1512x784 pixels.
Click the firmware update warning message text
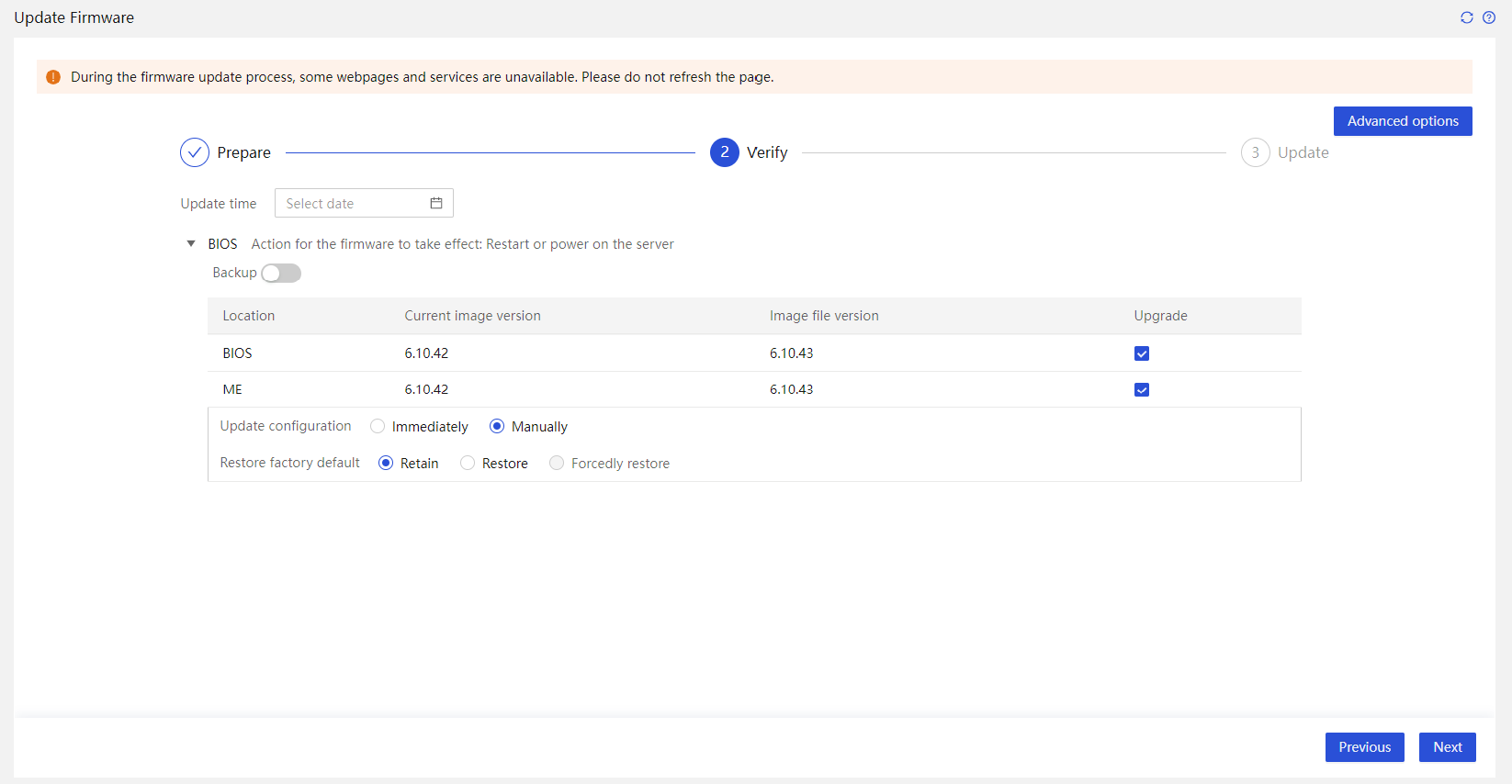(423, 77)
